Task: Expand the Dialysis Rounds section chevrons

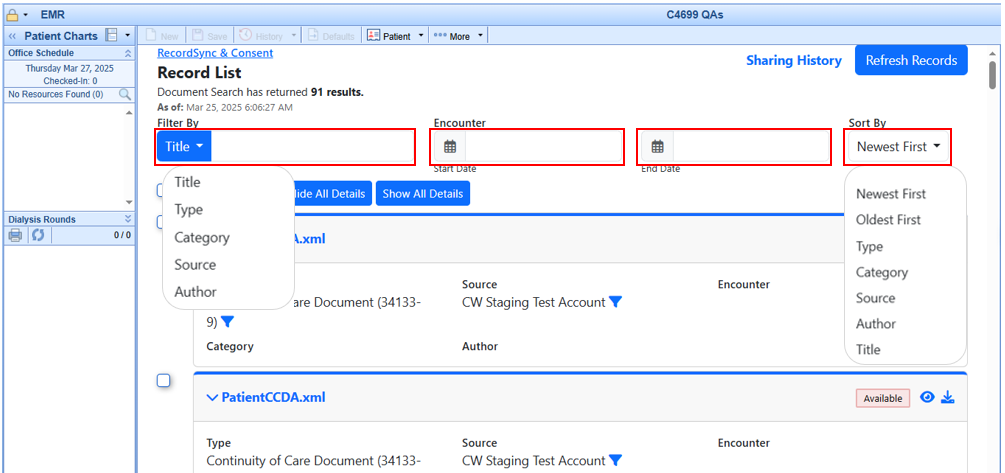Action: [128, 219]
